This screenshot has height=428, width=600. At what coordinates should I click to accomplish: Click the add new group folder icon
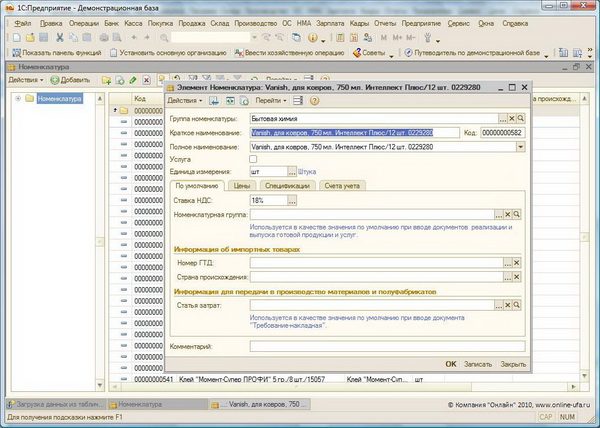pyautogui.click(x=106, y=80)
